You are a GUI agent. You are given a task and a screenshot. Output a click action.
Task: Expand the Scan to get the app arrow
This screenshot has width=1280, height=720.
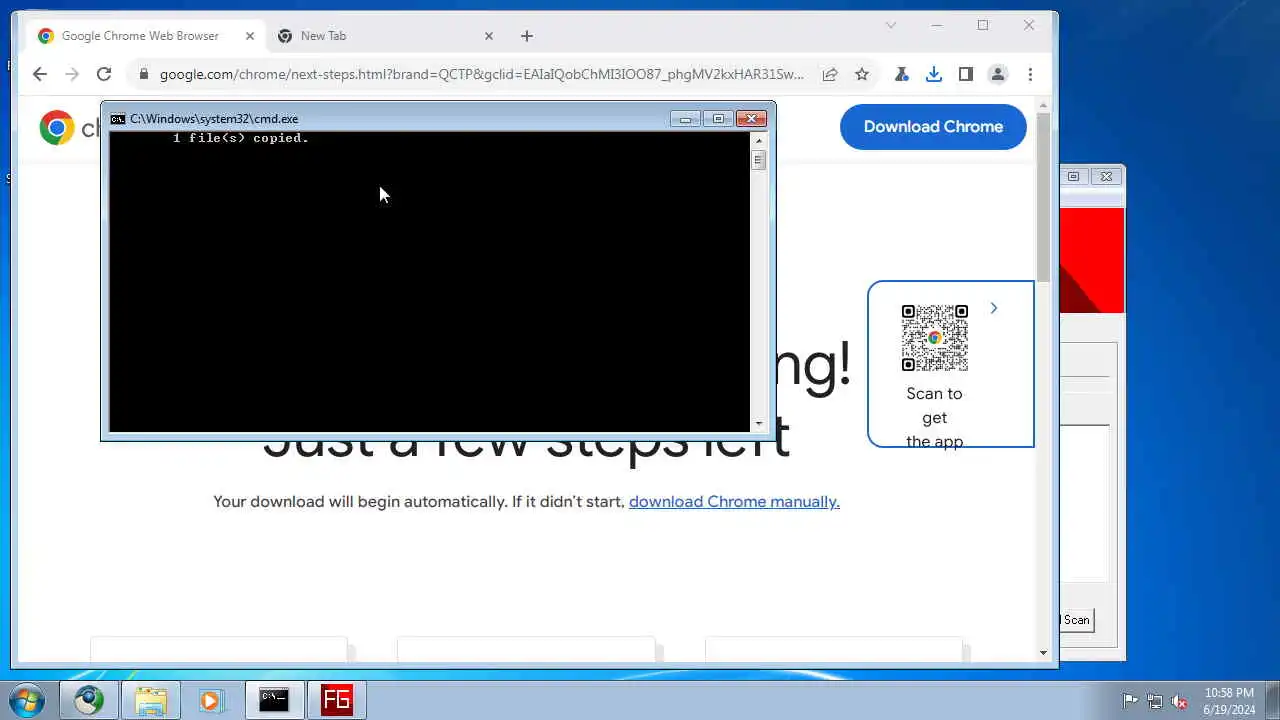pyautogui.click(x=993, y=308)
